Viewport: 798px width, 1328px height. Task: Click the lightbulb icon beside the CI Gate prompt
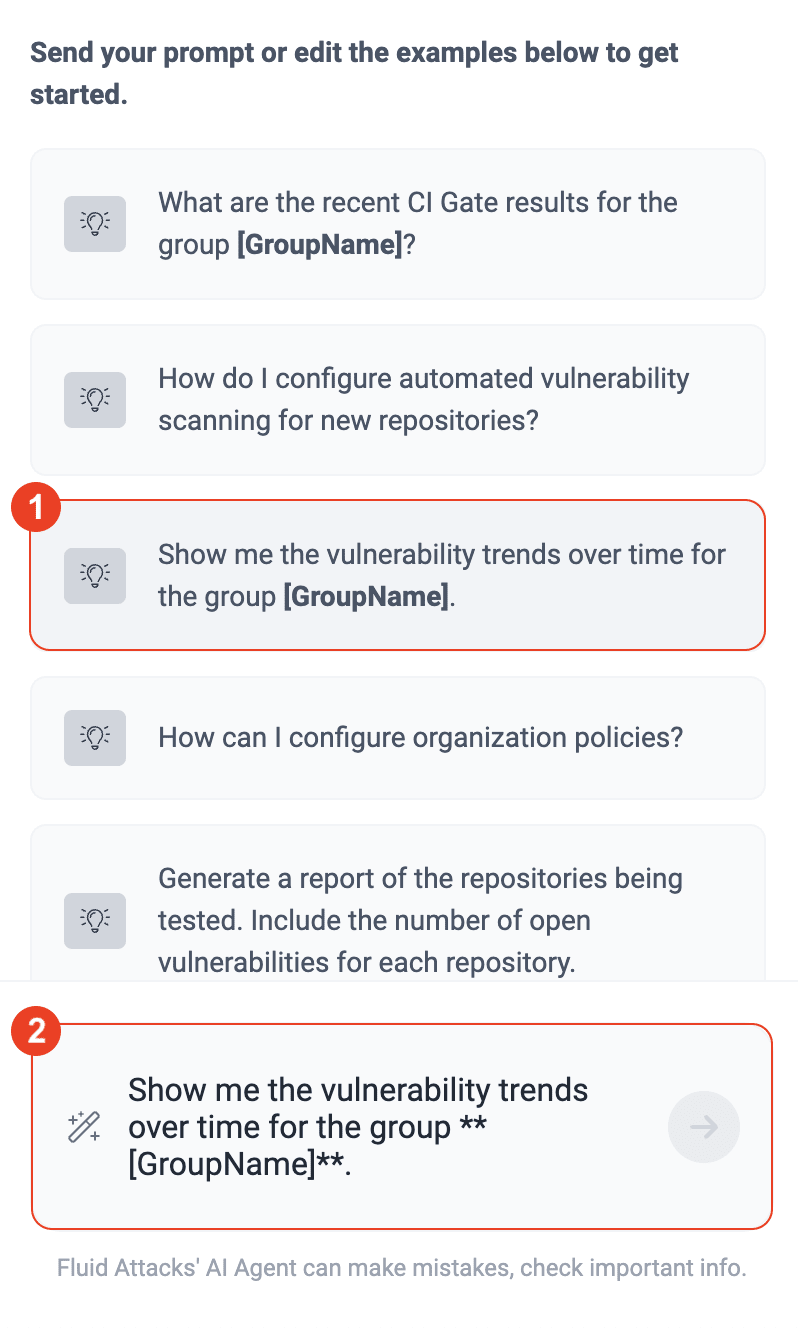(94, 224)
